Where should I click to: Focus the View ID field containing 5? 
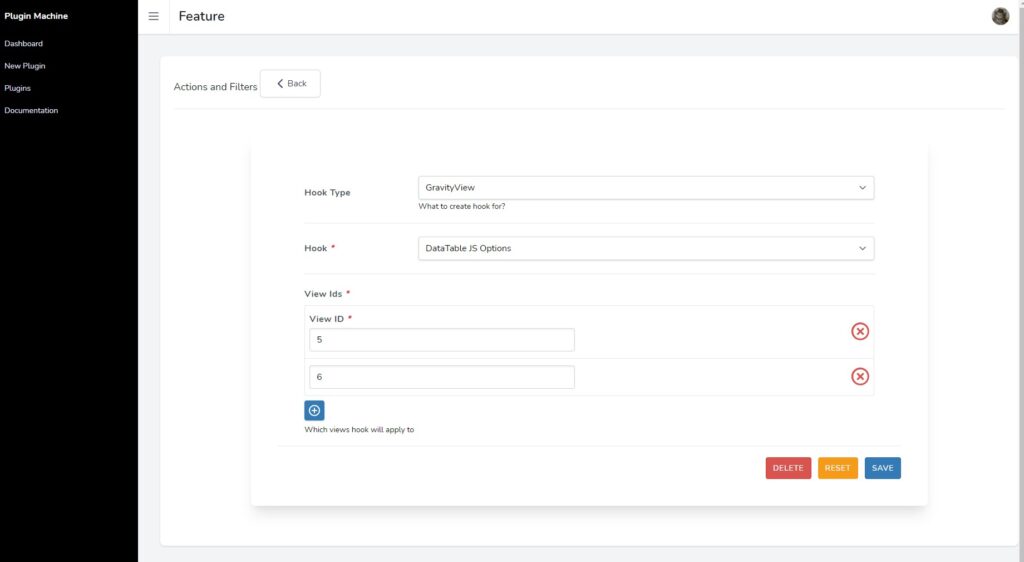442,340
